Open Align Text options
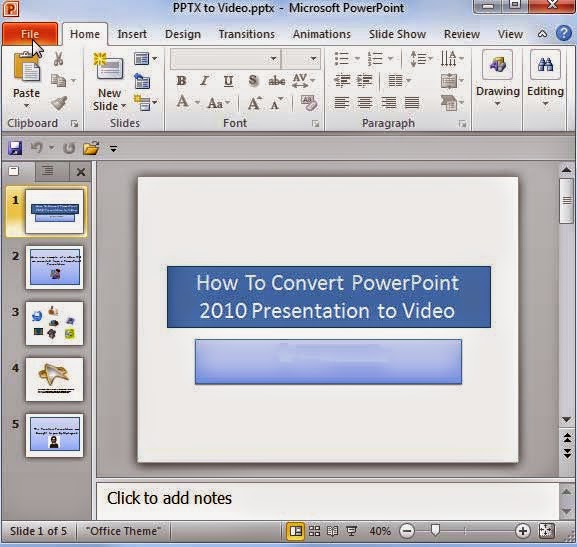Viewport: 577px width, 547px height. coord(452,81)
